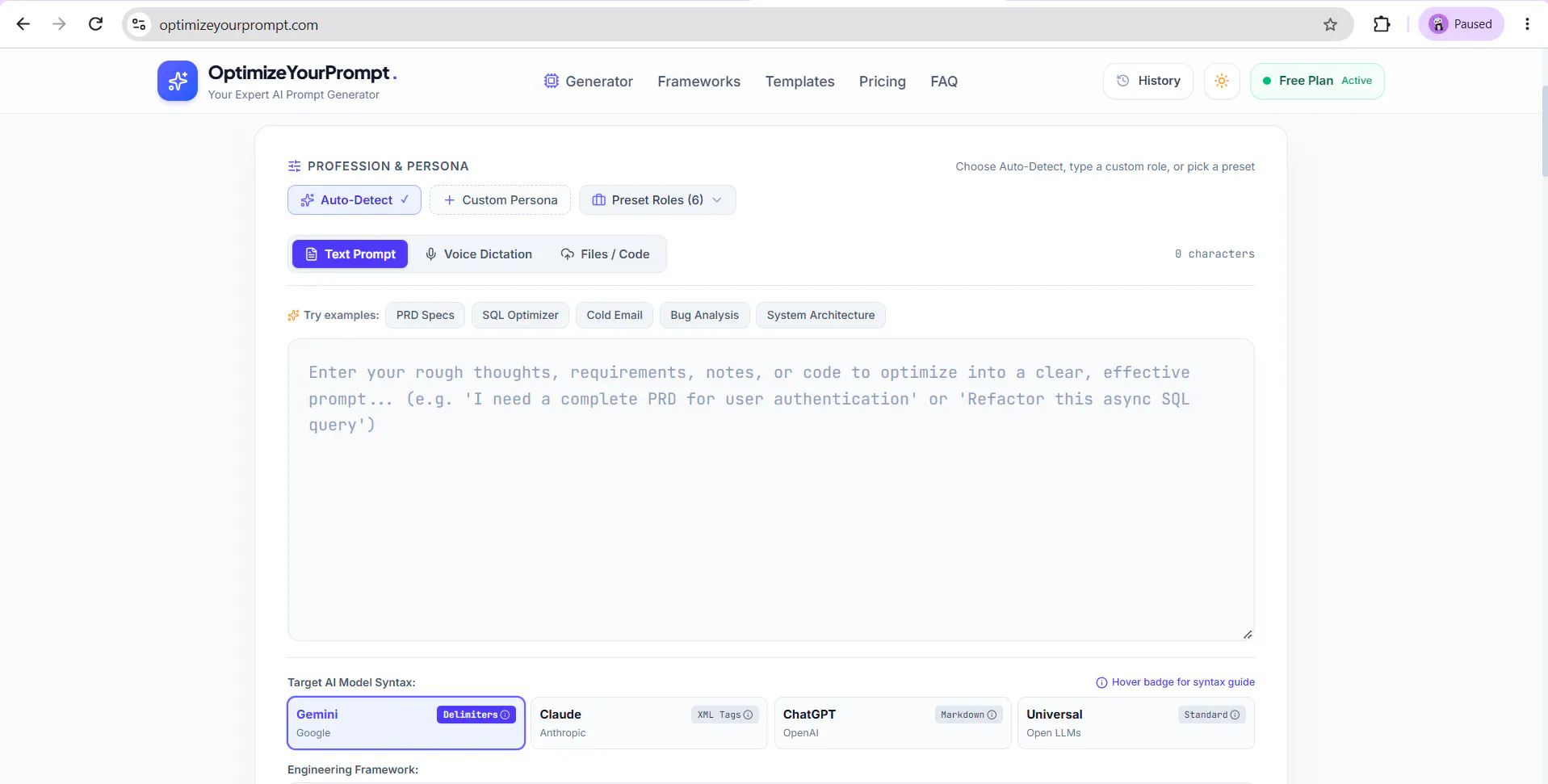Click the Free Plan Active badge
The height and width of the screenshot is (784, 1548).
pos(1317,81)
